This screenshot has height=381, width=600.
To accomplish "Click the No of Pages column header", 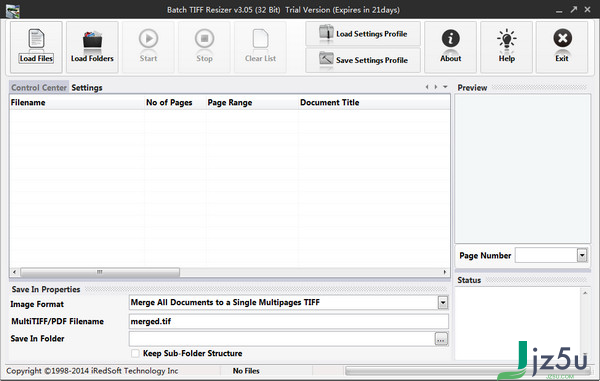I will click(x=175, y=103).
